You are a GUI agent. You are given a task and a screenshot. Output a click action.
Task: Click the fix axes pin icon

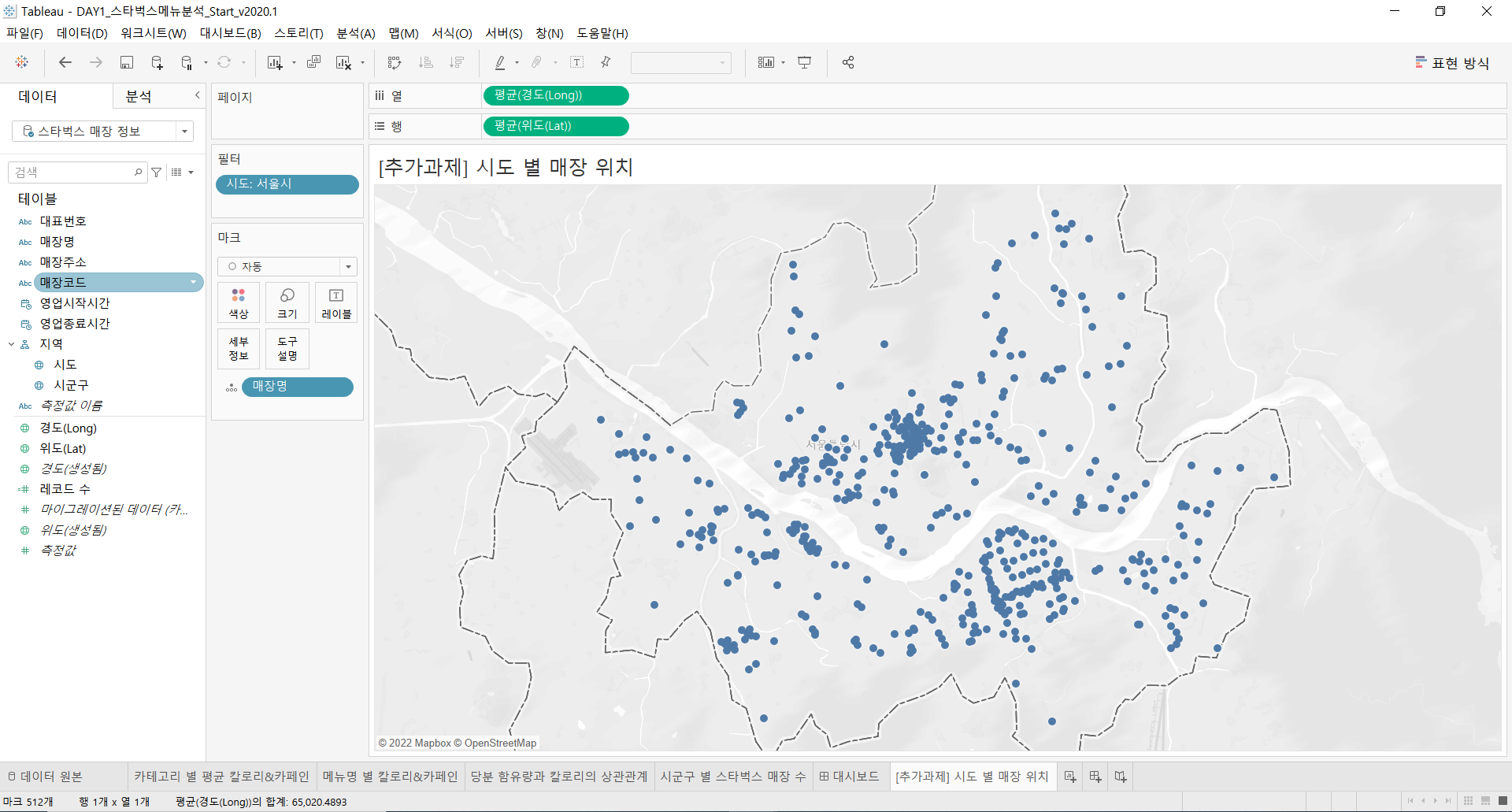tap(606, 62)
